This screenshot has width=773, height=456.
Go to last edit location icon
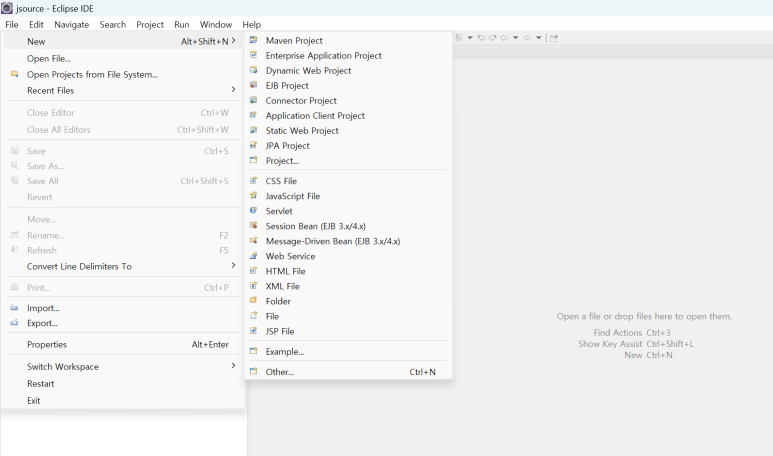point(482,38)
